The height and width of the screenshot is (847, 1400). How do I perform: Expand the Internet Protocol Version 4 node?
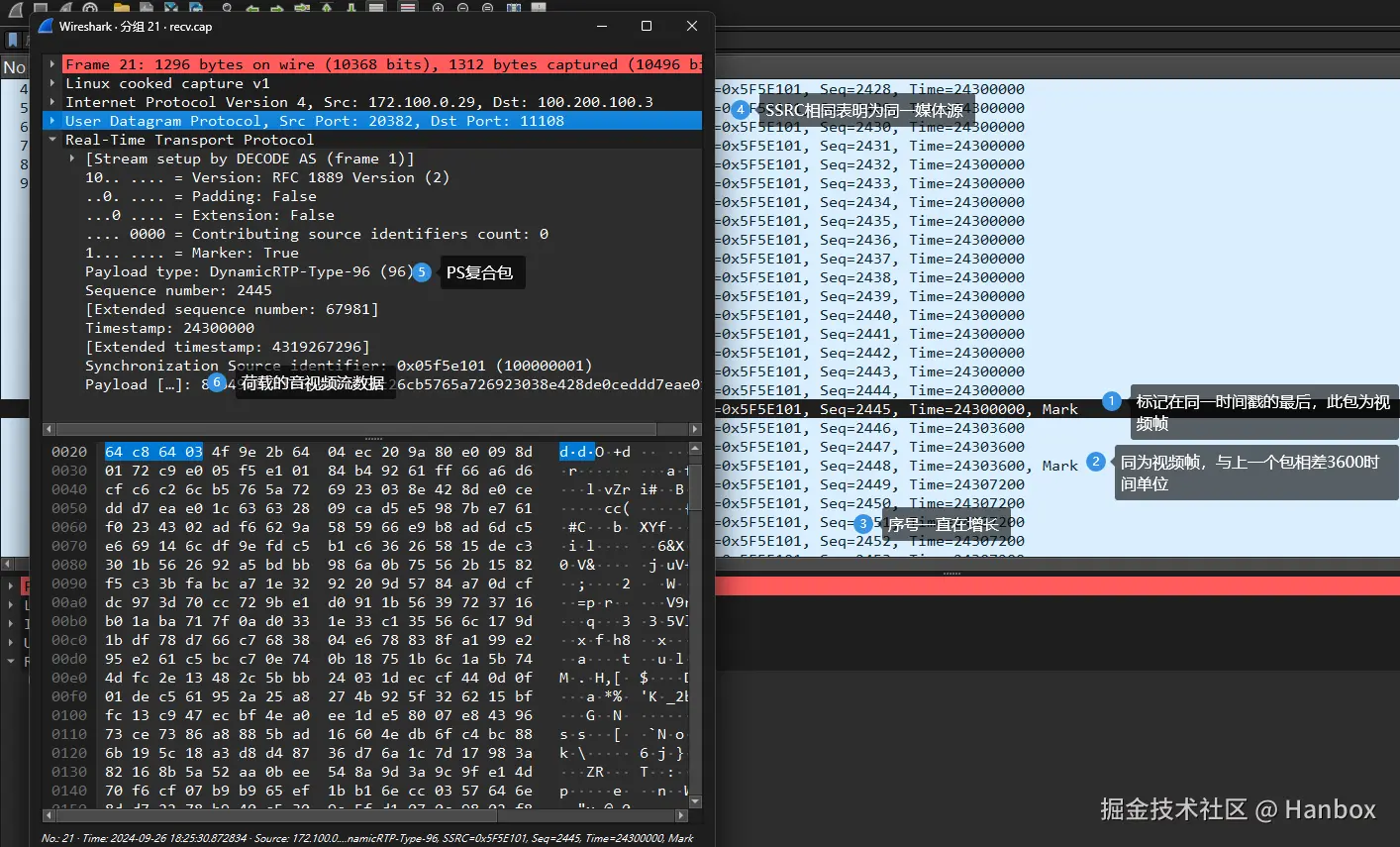click(52, 102)
